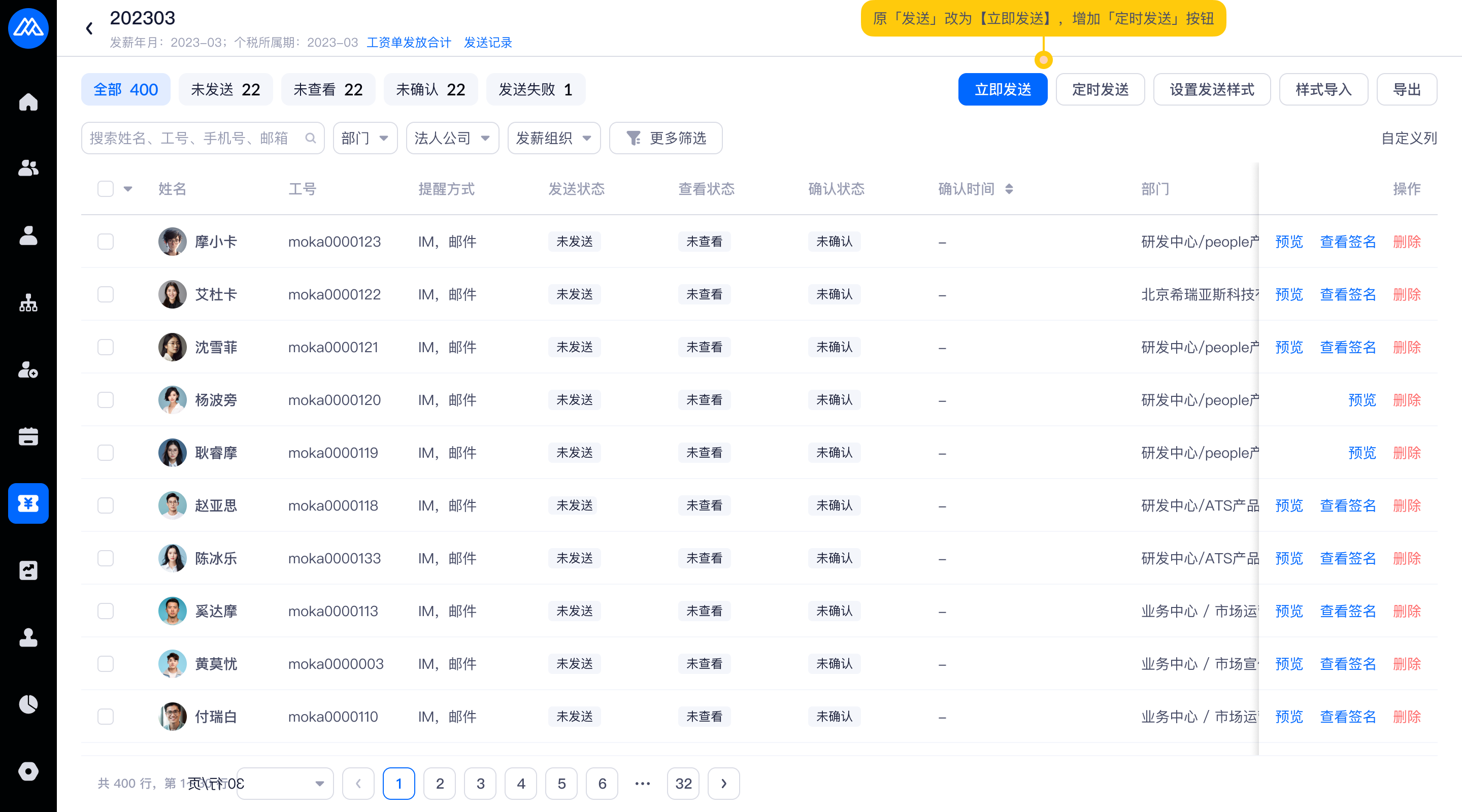The image size is (1462, 812).
Task: Go to page 3 in pagination
Action: [x=480, y=784]
